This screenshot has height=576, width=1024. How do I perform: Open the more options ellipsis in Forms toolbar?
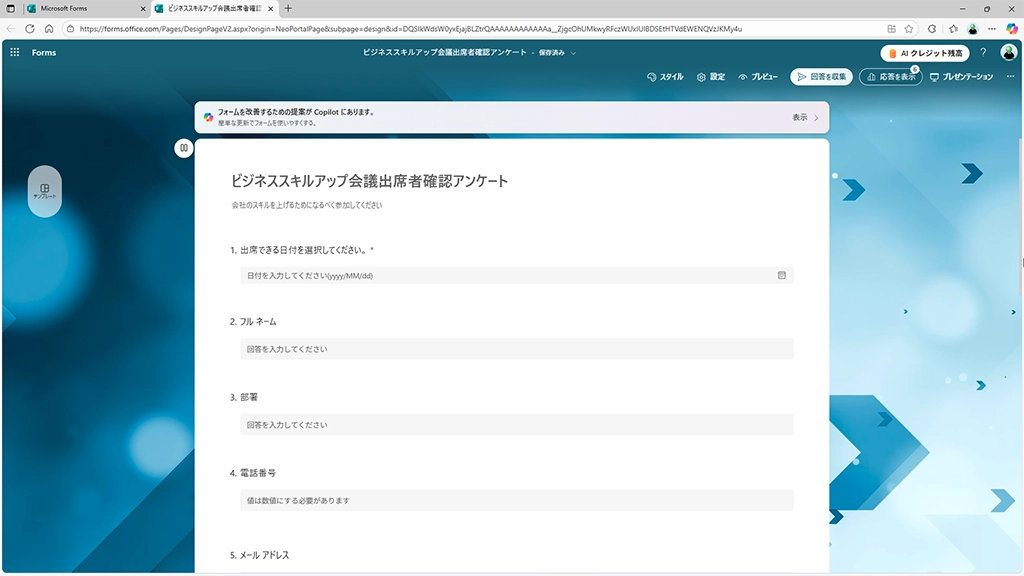pyautogui.click(x=1009, y=77)
